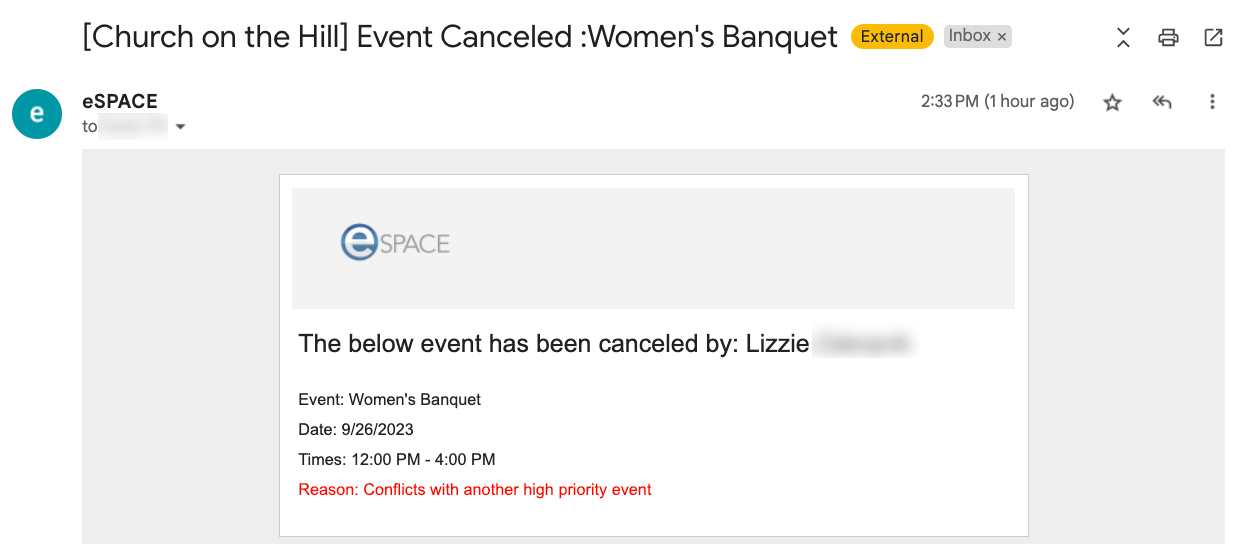Screen dimensions: 1245x544
Task: Expand recipient details arrow next to "to"
Action: (x=181, y=127)
